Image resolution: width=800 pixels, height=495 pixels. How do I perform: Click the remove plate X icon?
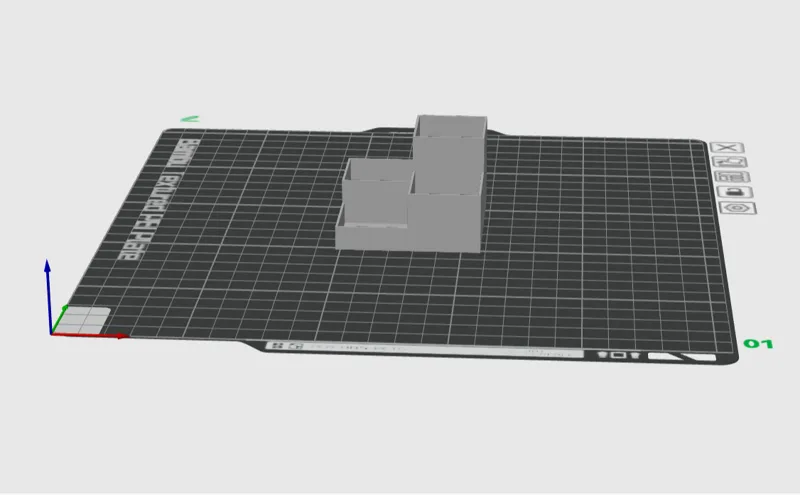(727, 148)
